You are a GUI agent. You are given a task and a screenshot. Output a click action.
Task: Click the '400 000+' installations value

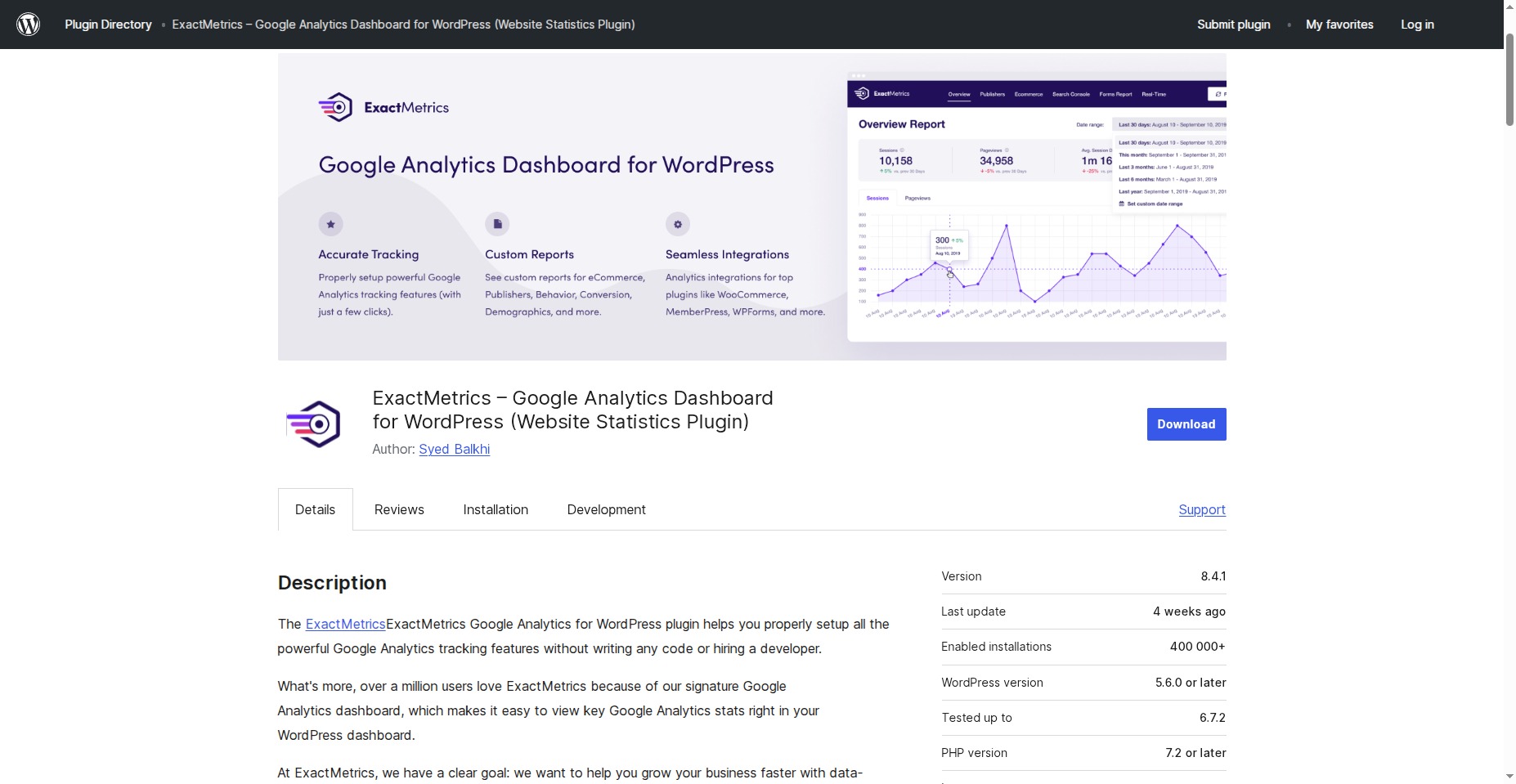pyautogui.click(x=1198, y=647)
